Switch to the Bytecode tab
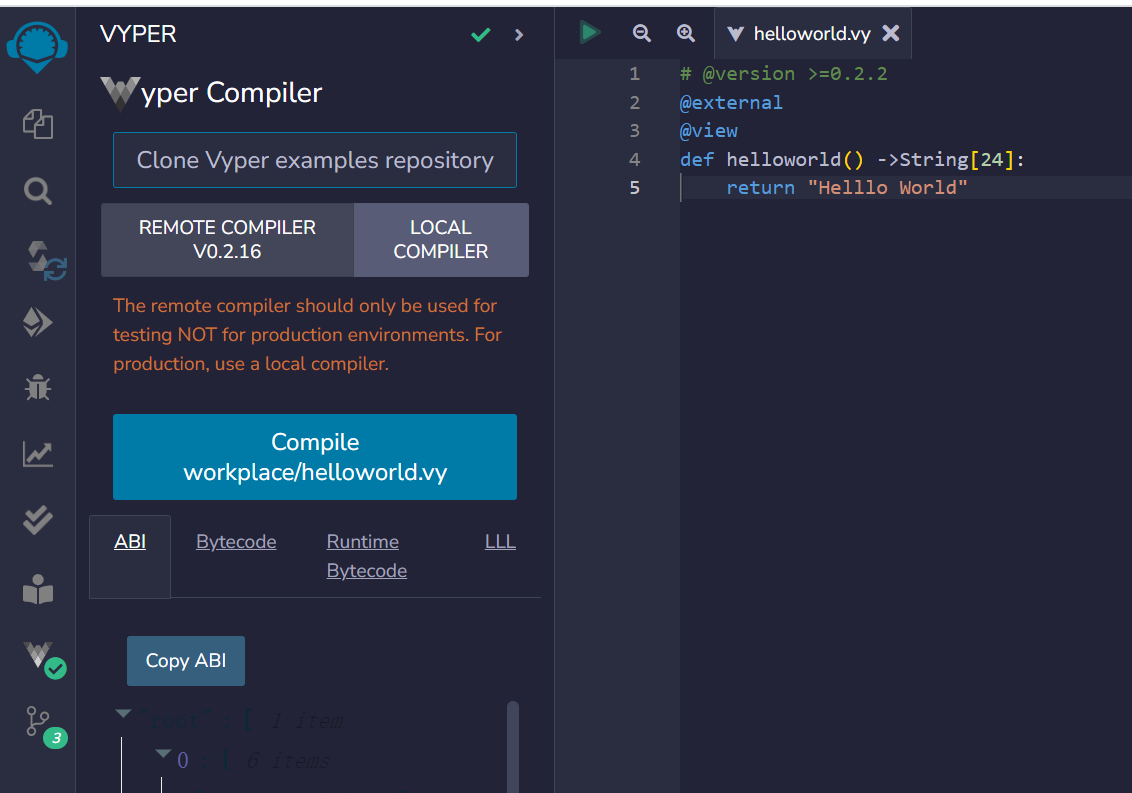This screenshot has width=1132, height=793. point(236,542)
